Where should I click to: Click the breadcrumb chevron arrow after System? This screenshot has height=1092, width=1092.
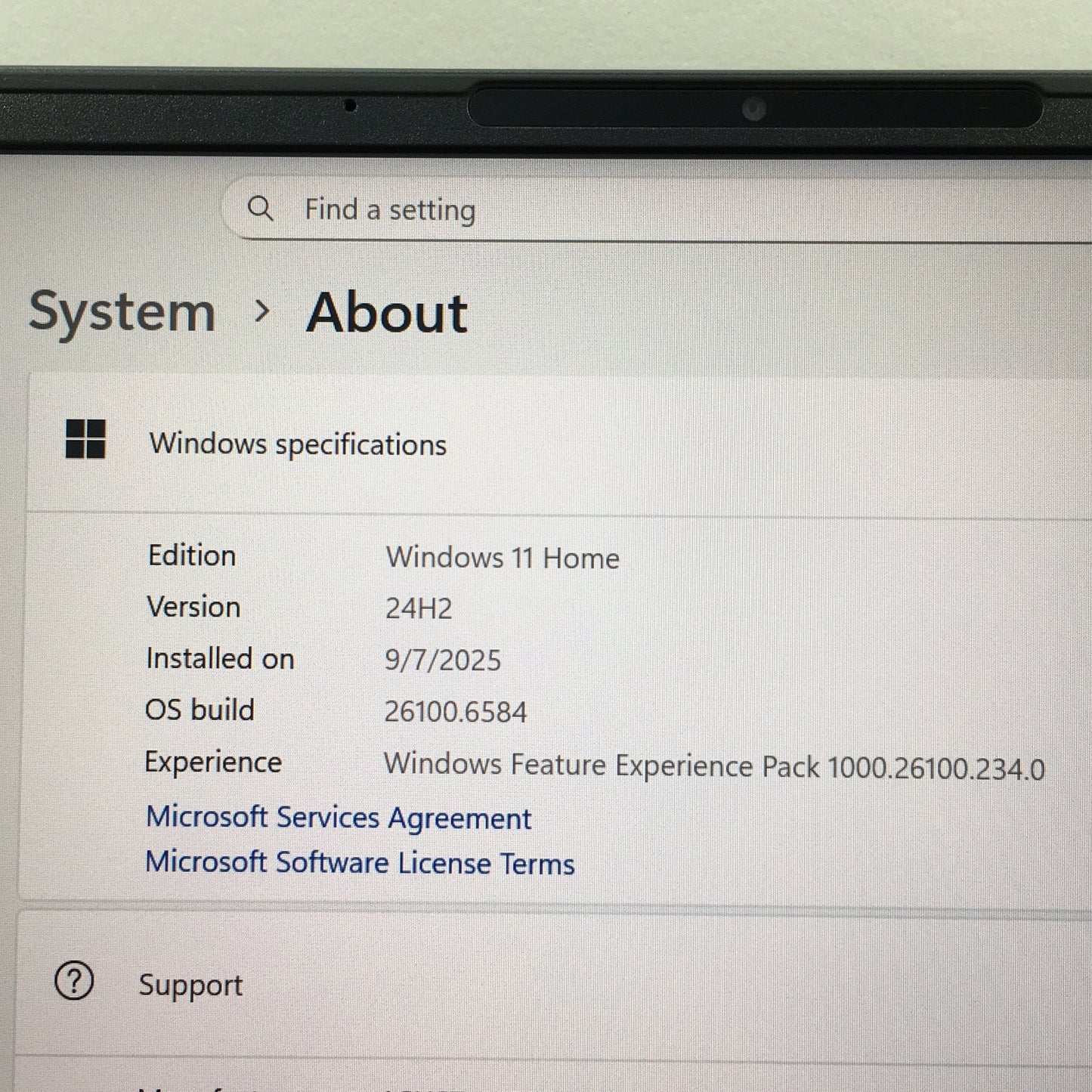point(261,311)
